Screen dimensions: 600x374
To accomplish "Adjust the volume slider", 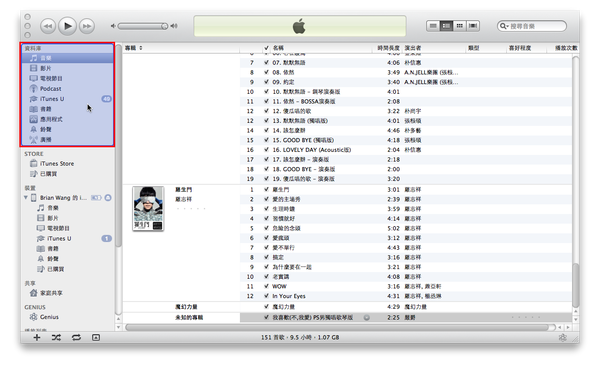I will pyautogui.click(x=143, y=26).
